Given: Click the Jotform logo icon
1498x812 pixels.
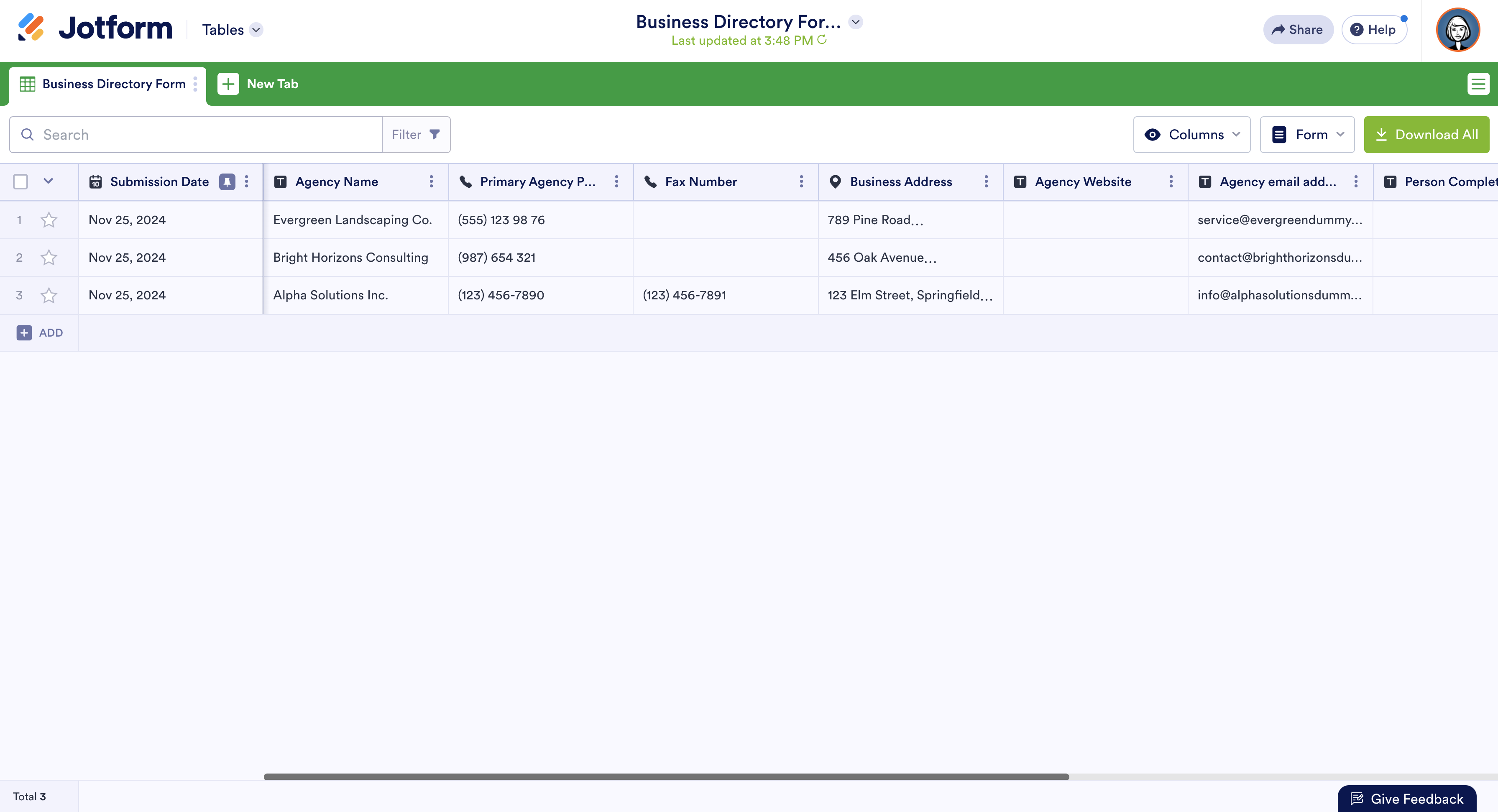Looking at the screenshot, I should (x=31, y=27).
